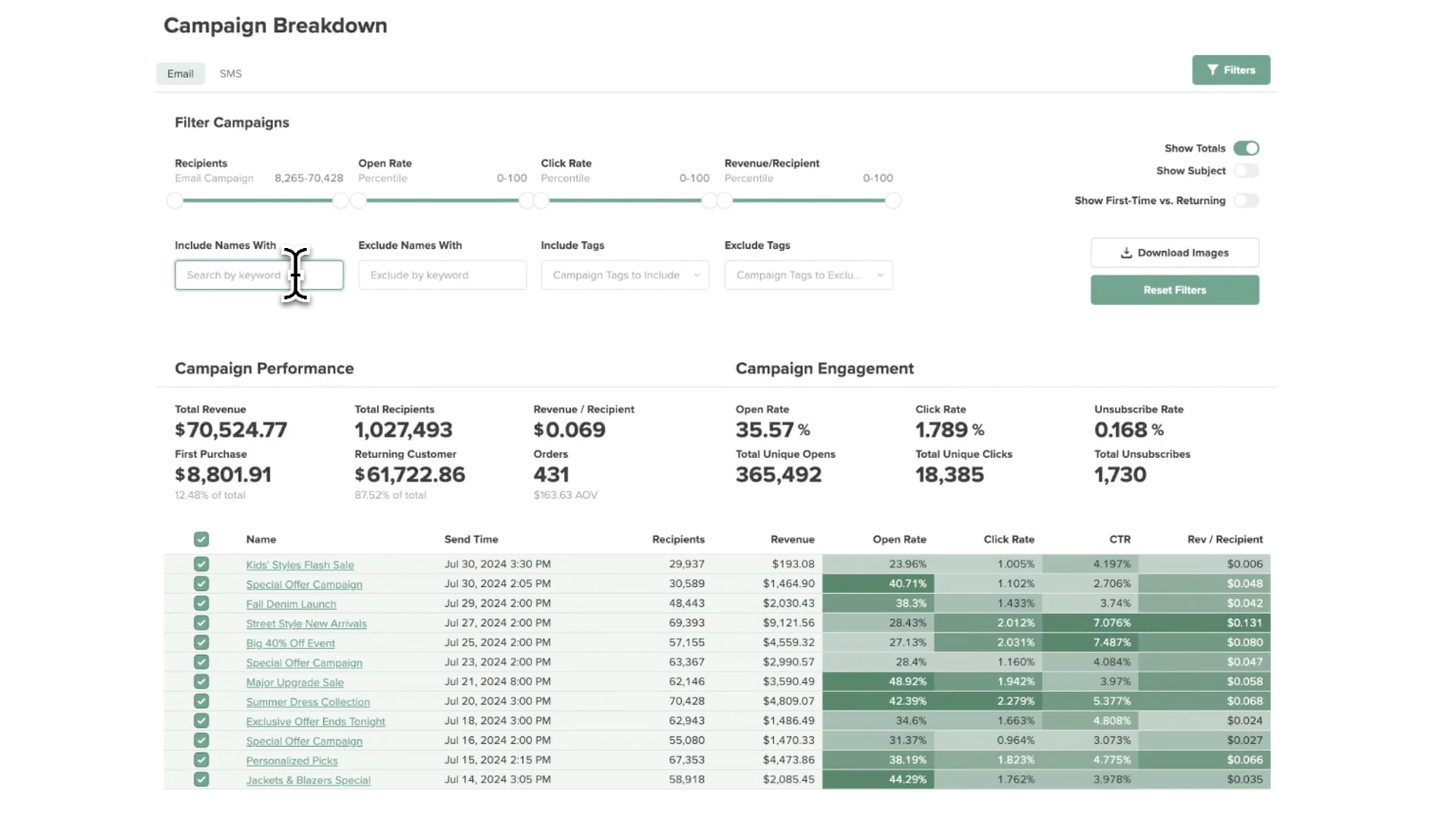The height and width of the screenshot is (819, 1456).
Task: Open the Big 40% Off Event link
Action: coord(290,643)
